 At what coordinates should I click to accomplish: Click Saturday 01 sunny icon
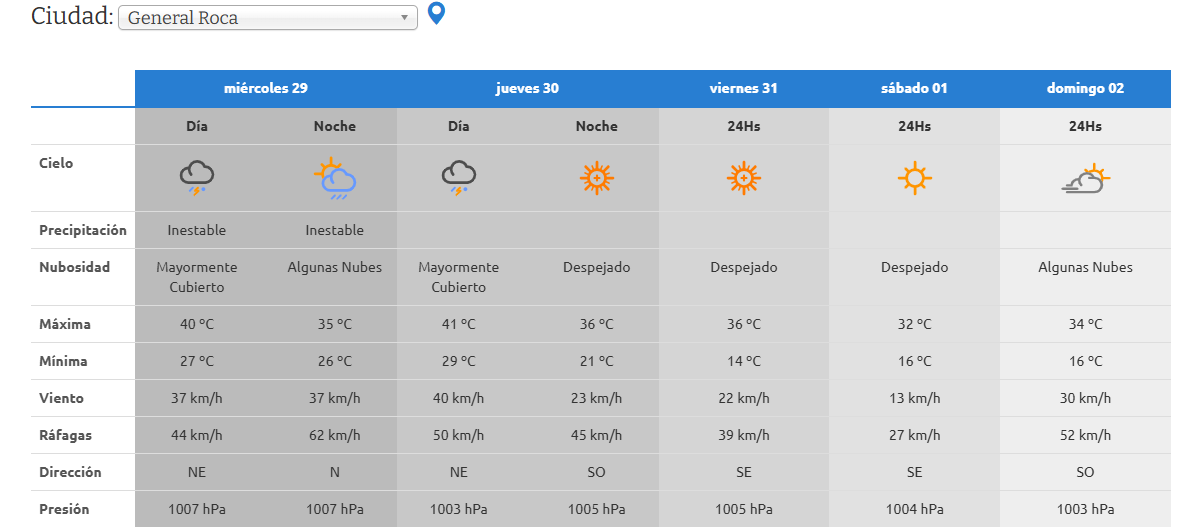point(914,178)
